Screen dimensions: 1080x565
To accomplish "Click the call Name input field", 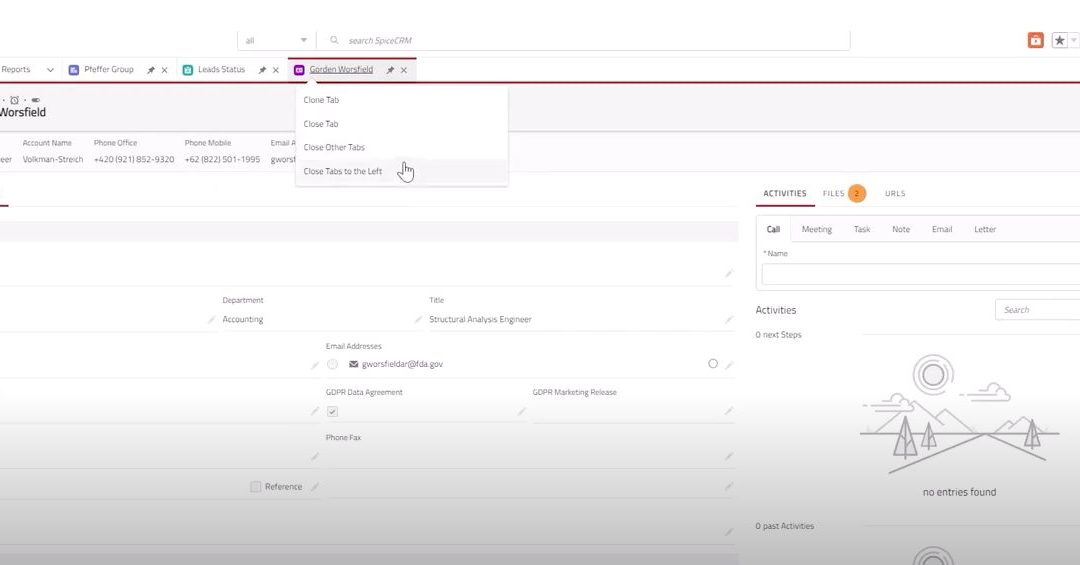I will [x=920, y=274].
